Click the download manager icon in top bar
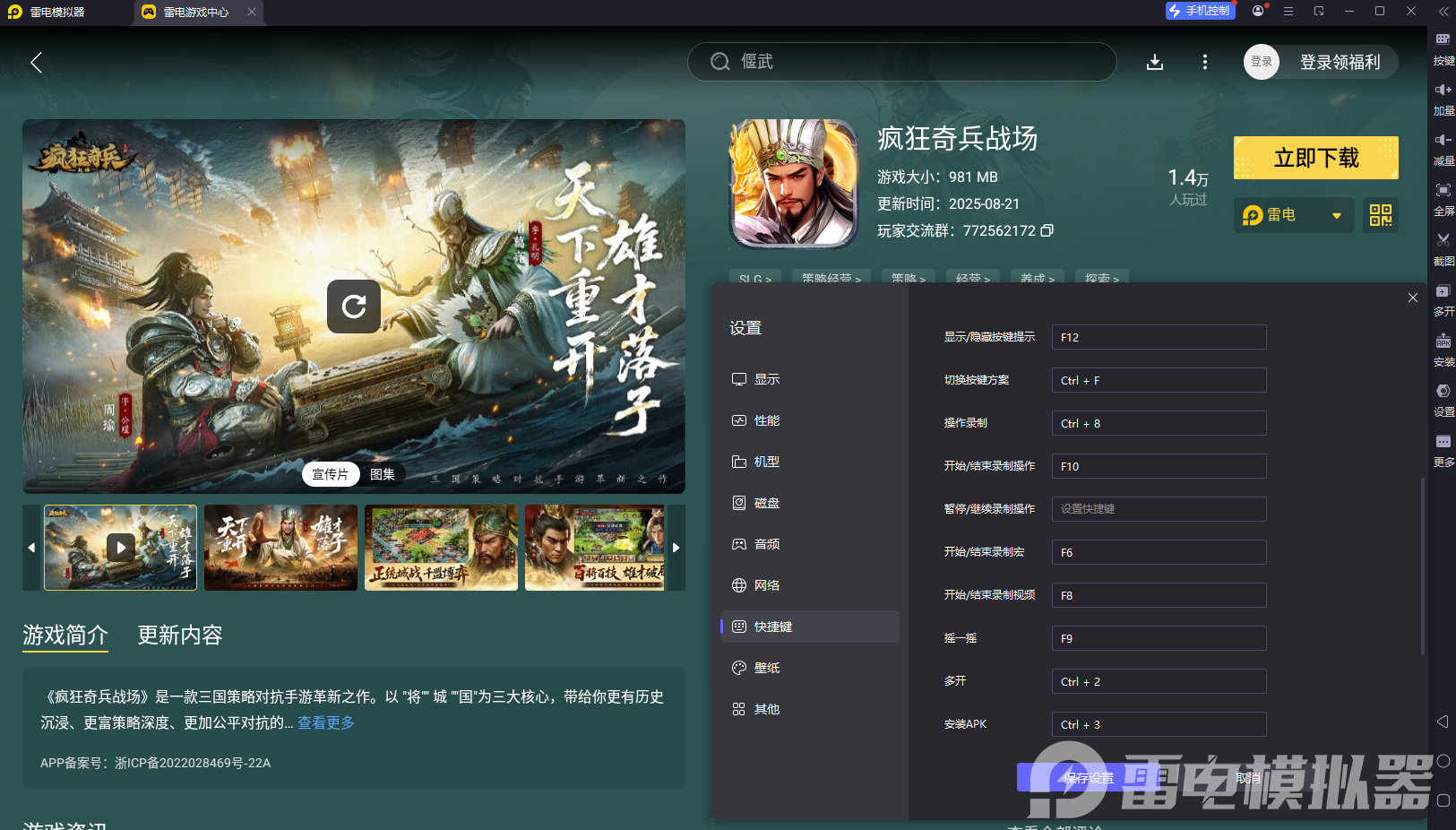The height and width of the screenshot is (830, 1456). [x=1156, y=62]
